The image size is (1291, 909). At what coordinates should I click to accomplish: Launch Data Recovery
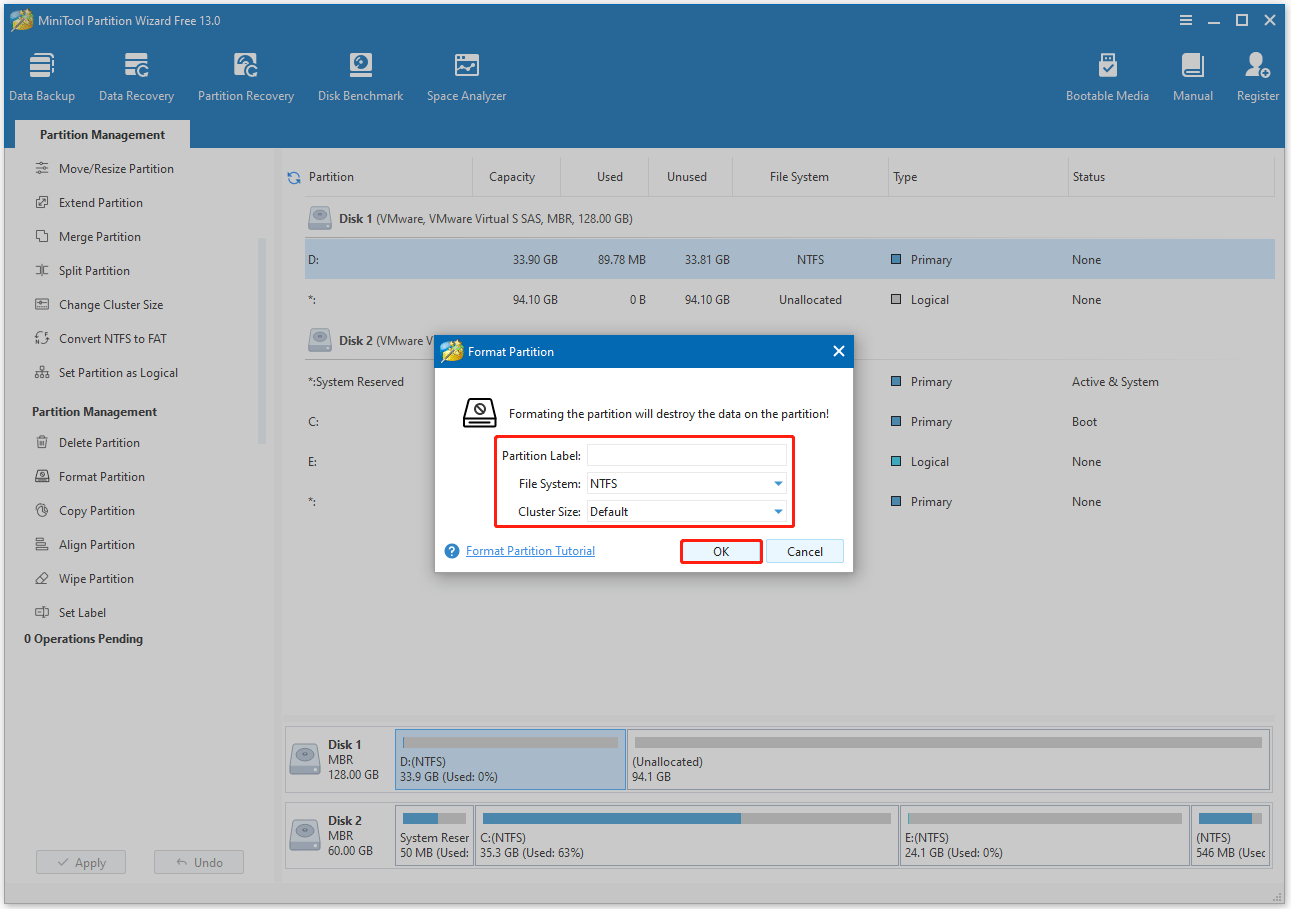pos(136,75)
